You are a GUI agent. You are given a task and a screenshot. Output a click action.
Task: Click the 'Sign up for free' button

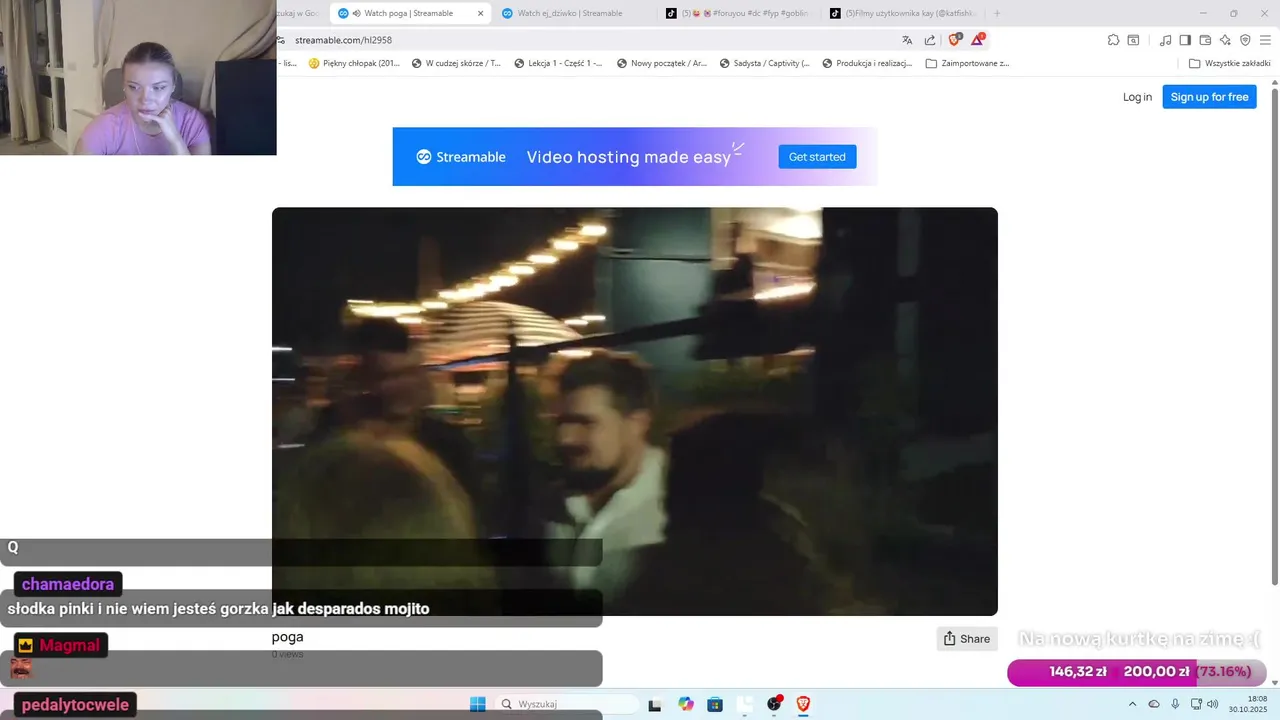[x=1209, y=97]
